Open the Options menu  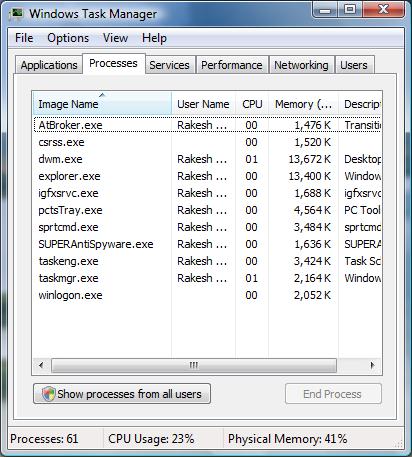(x=68, y=38)
